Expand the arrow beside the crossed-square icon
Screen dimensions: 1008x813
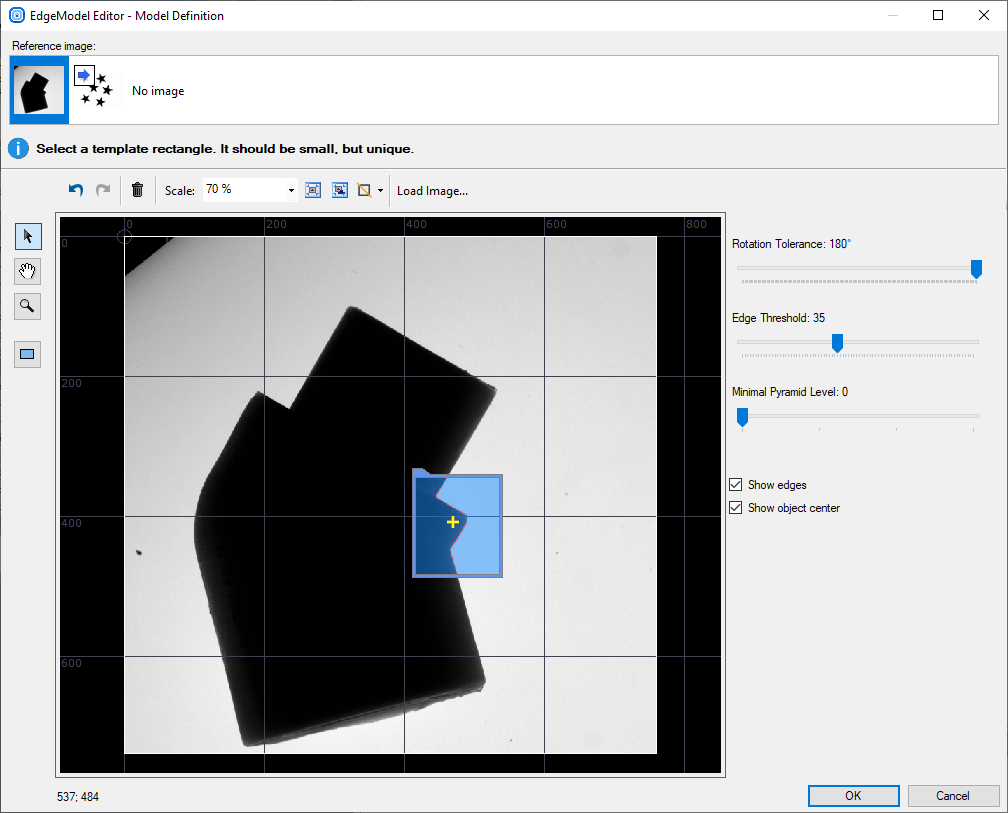[381, 190]
